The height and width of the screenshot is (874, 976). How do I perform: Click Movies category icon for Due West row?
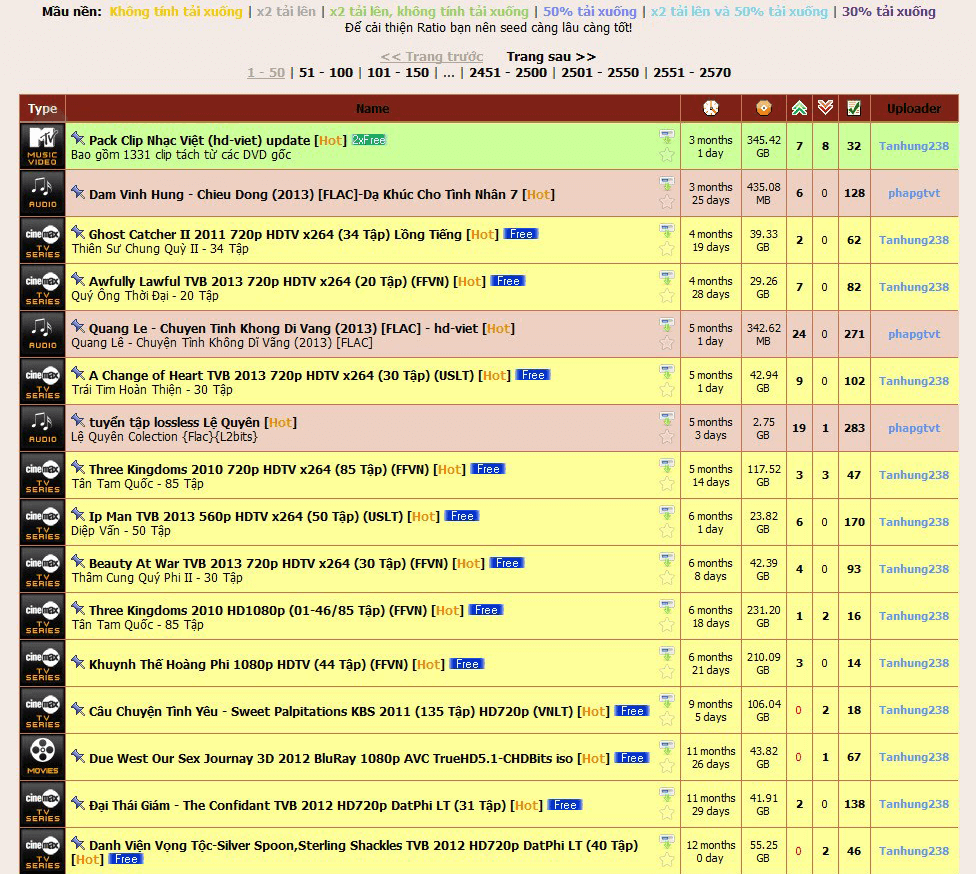point(42,757)
